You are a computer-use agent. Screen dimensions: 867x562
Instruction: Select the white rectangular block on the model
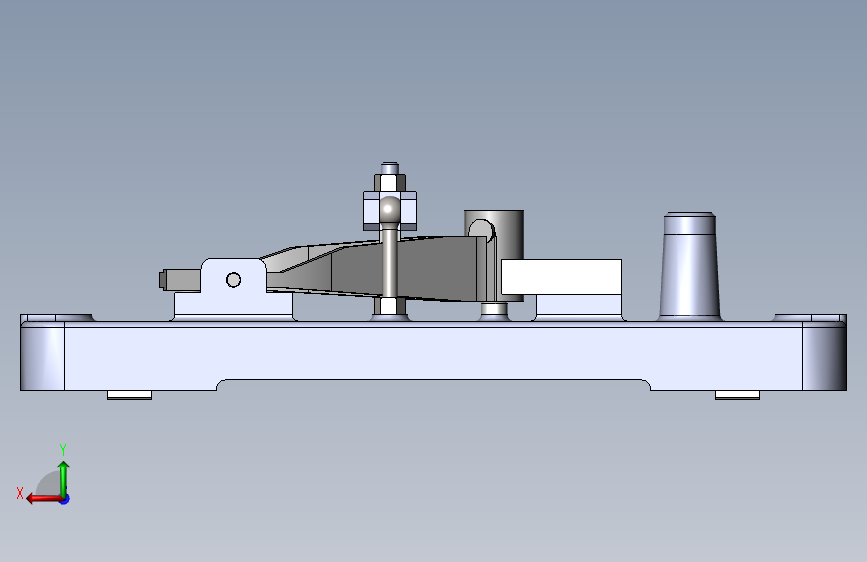(561, 277)
